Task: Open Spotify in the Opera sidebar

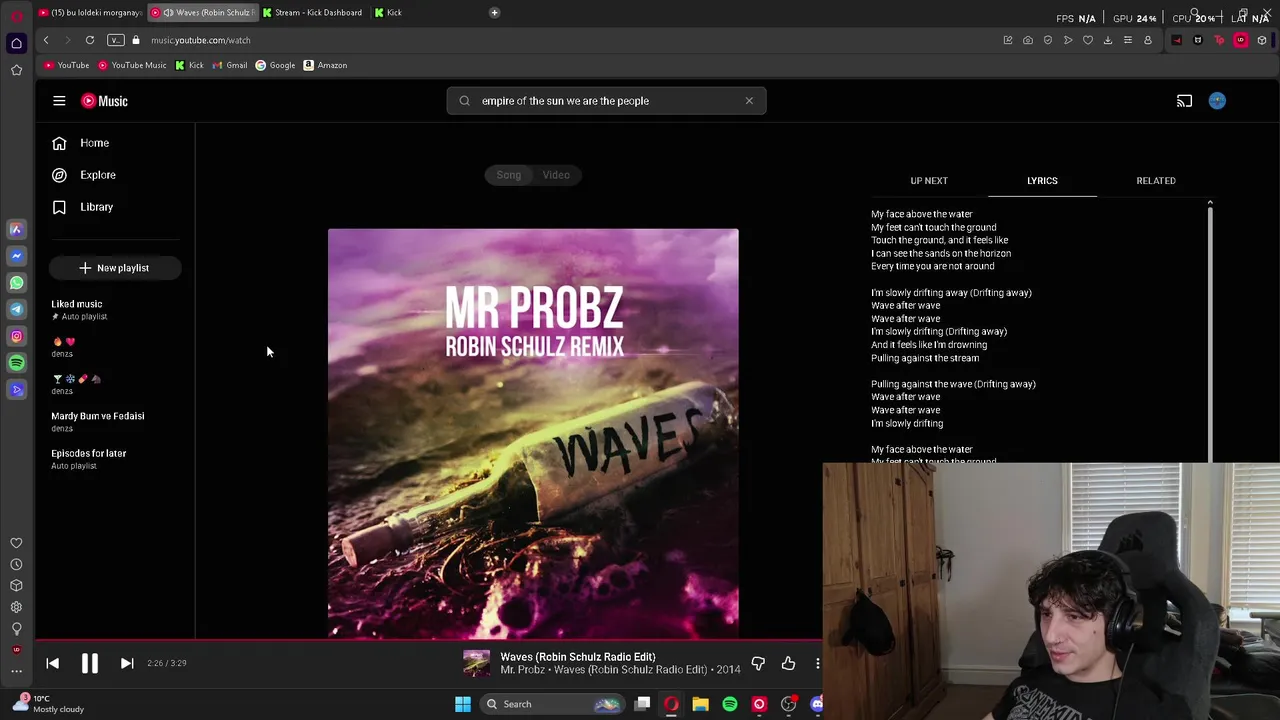Action: 16,363
